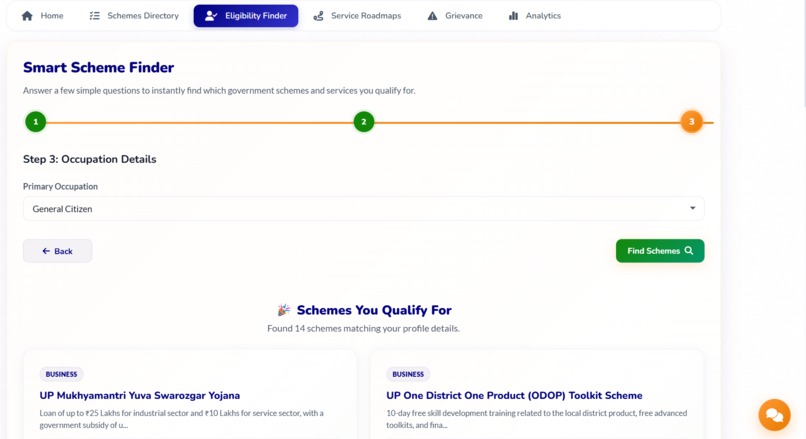Open the Home tab
The image size is (806, 439).
(x=43, y=16)
